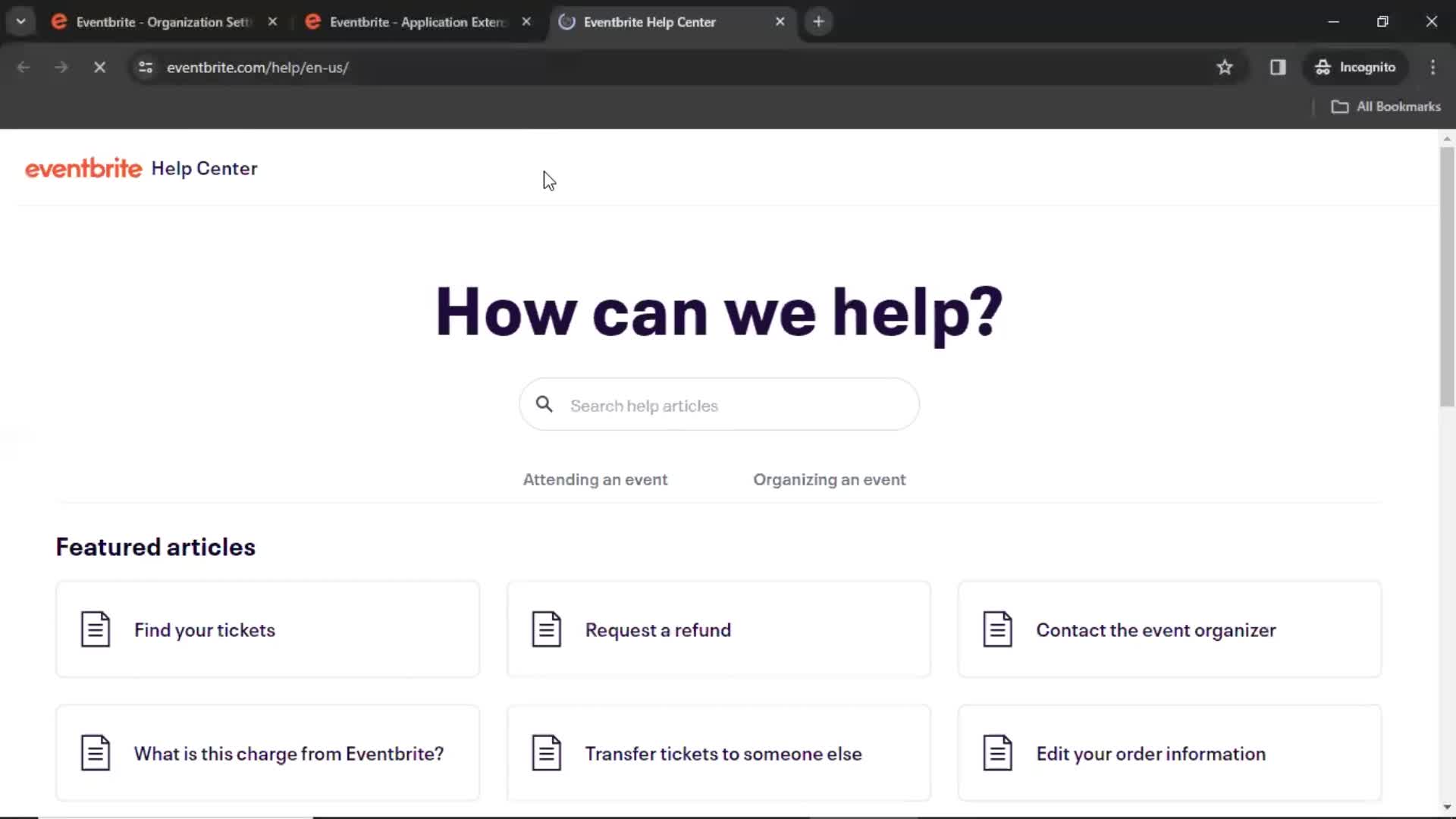Click document icon beside Edit your order information
This screenshot has width=1456, height=819.
pyautogui.click(x=998, y=753)
